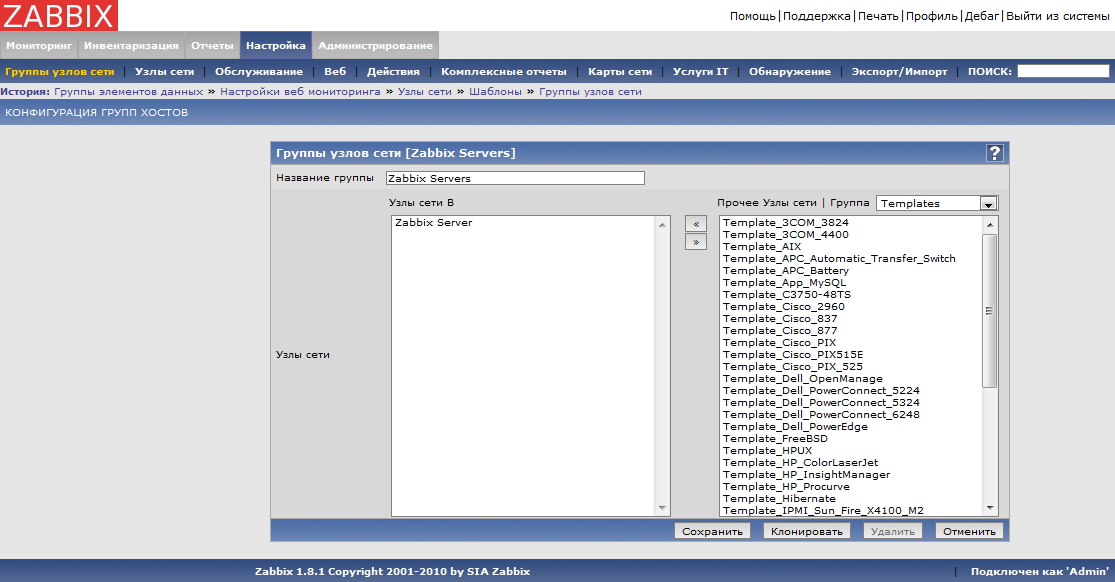Click left host list scrollbar up arrow
Screen dimensions: 1115x582
coord(662,225)
